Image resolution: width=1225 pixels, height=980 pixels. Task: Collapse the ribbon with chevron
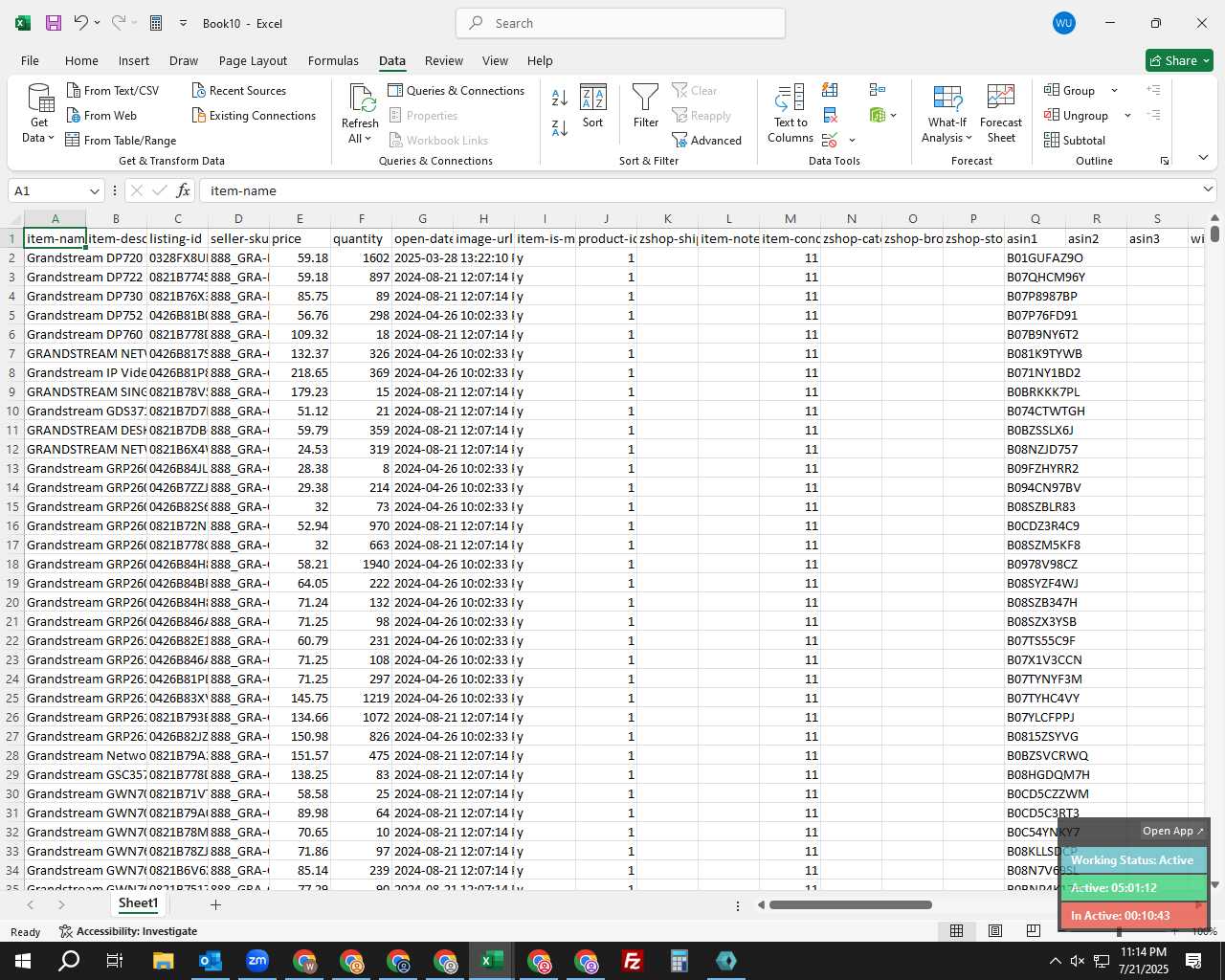[1203, 157]
